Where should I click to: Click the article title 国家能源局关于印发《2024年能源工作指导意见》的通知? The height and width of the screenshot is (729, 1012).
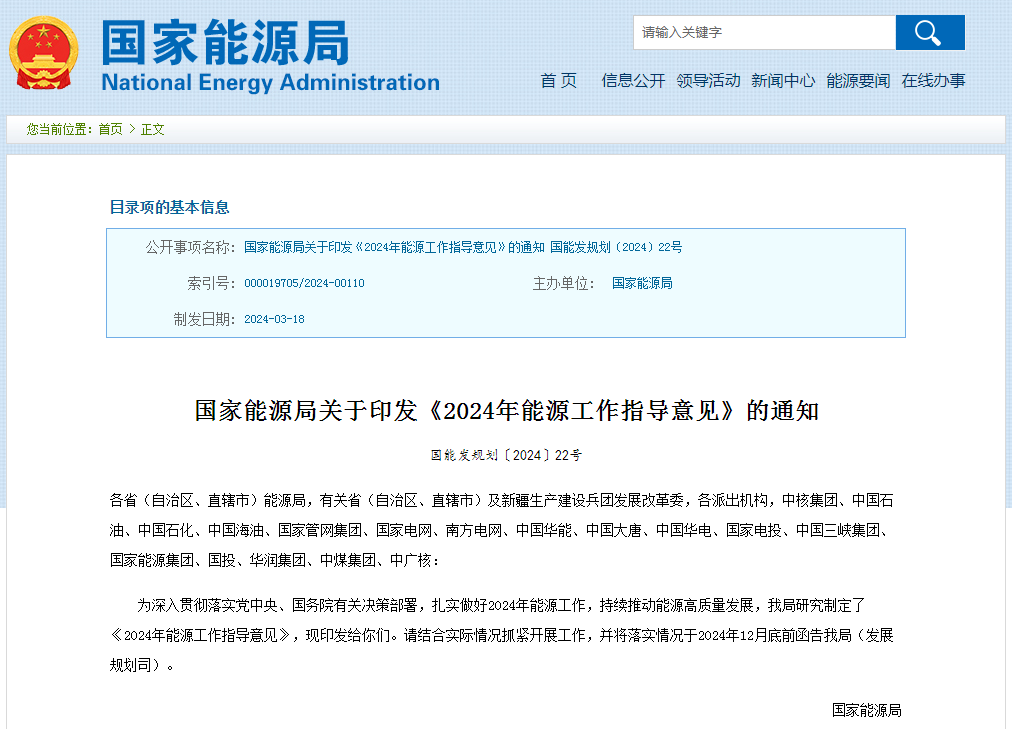pos(507,411)
